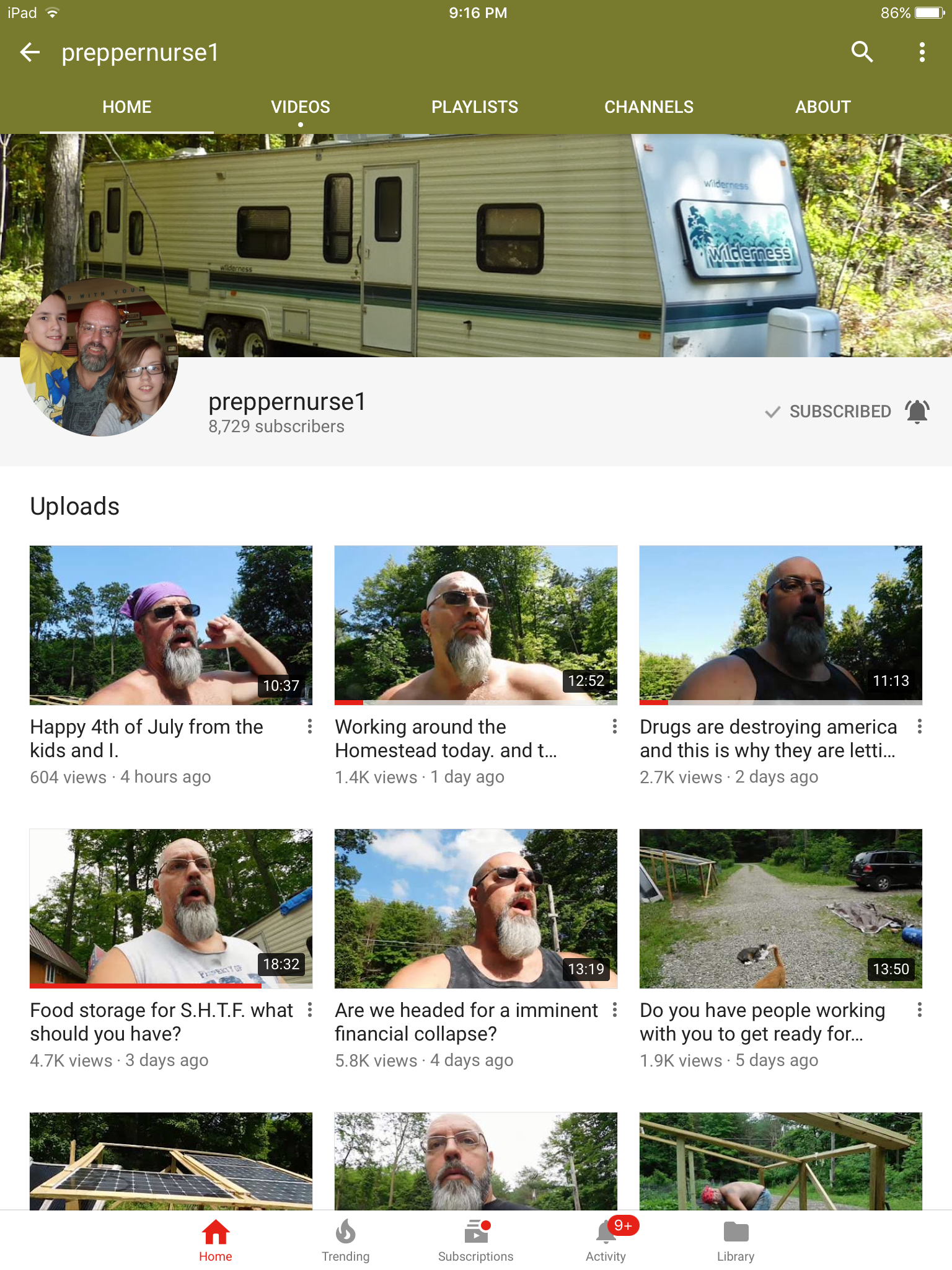Open the search magnifier icon
Screen dimensions: 952x1270
pyautogui.click(x=862, y=52)
